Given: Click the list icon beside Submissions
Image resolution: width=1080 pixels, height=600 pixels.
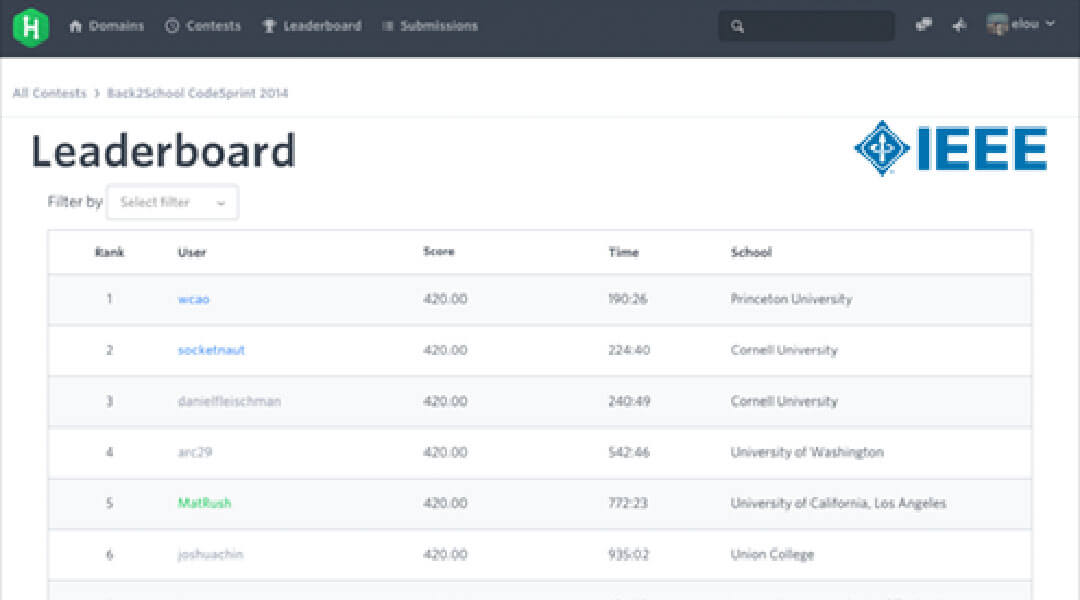Looking at the screenshot, I should tap(388, 26).
